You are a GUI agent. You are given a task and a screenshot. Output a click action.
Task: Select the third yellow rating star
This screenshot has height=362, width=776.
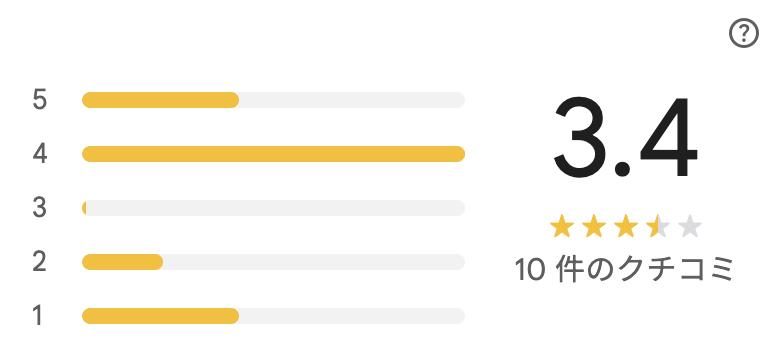point(626,227)
